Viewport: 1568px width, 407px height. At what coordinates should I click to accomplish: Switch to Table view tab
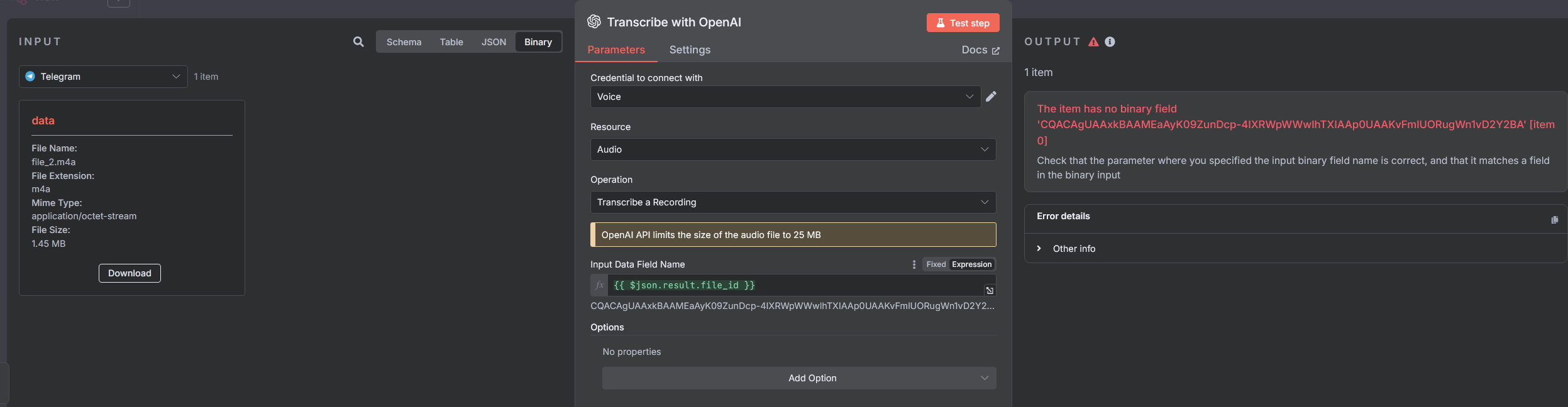(x=451, y=42)
